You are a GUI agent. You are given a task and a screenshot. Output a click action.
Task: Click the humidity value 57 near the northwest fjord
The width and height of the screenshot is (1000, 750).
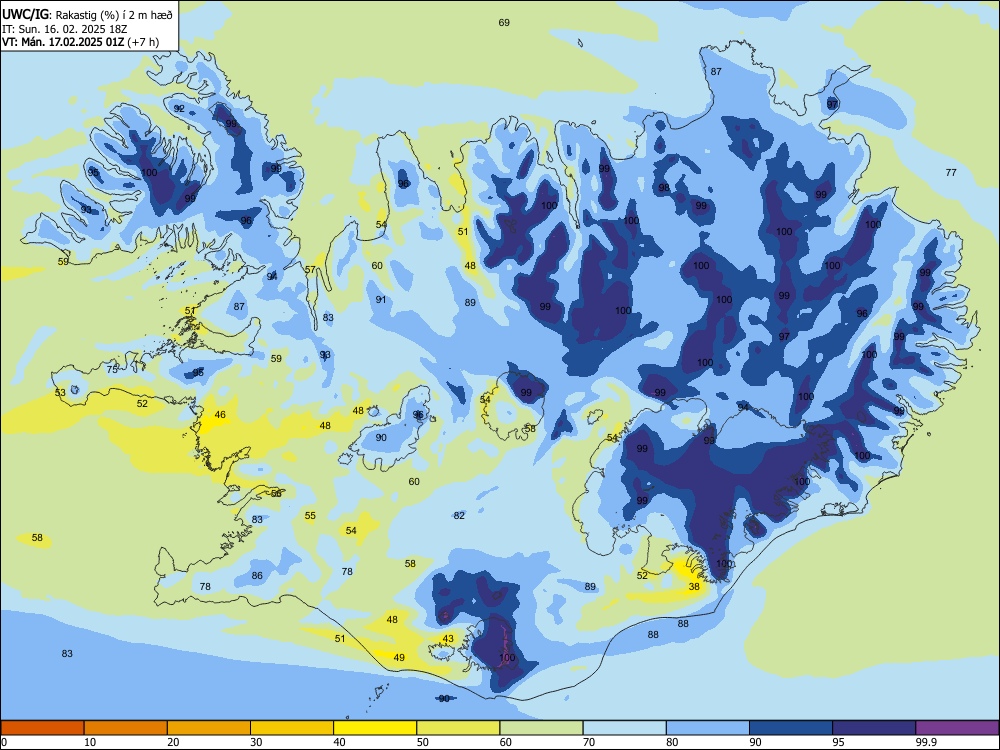pos(310,270)
